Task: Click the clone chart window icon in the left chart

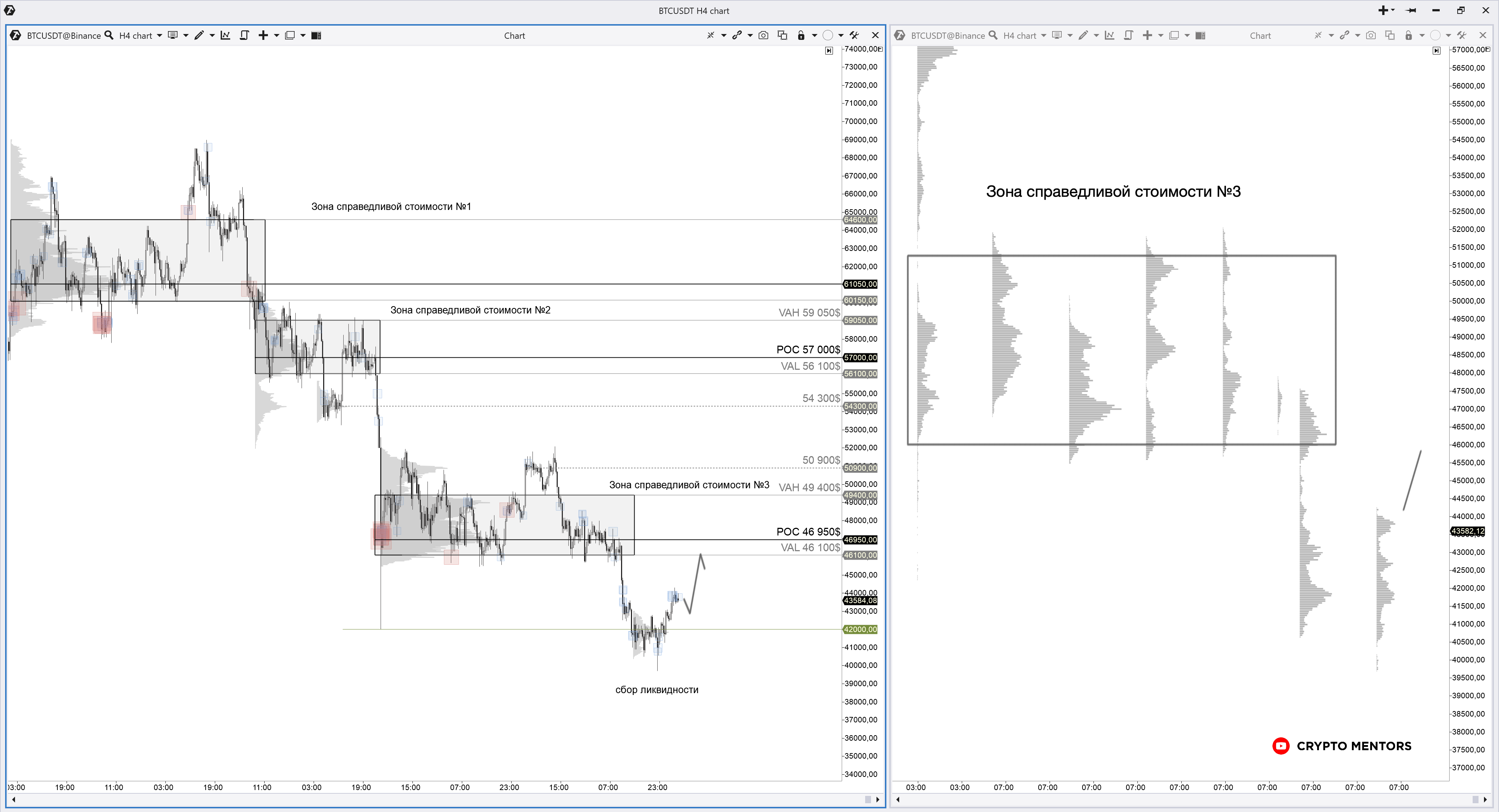Action: point(783,35)
